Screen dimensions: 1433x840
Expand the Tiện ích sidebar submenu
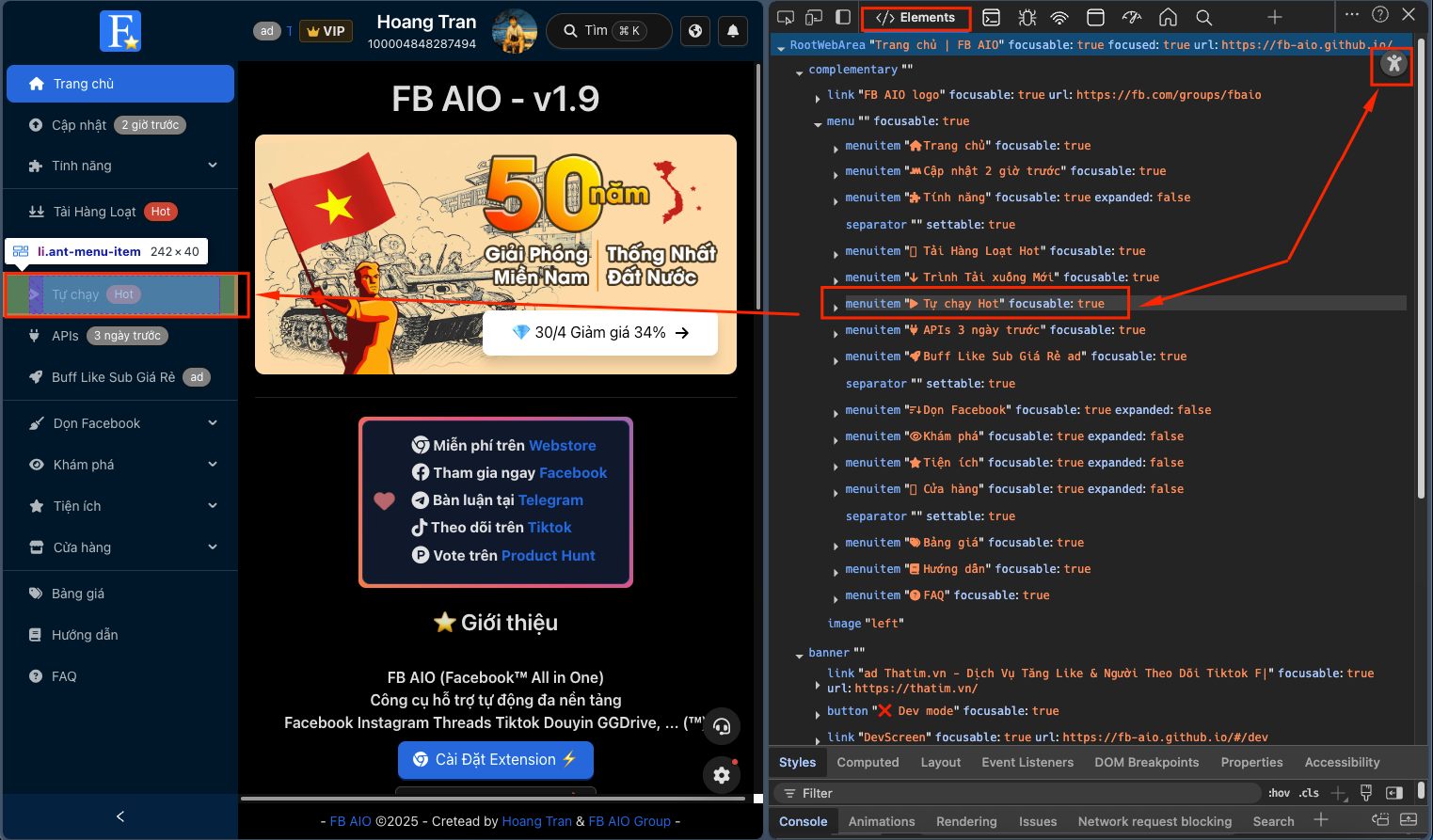pos(120,506)
